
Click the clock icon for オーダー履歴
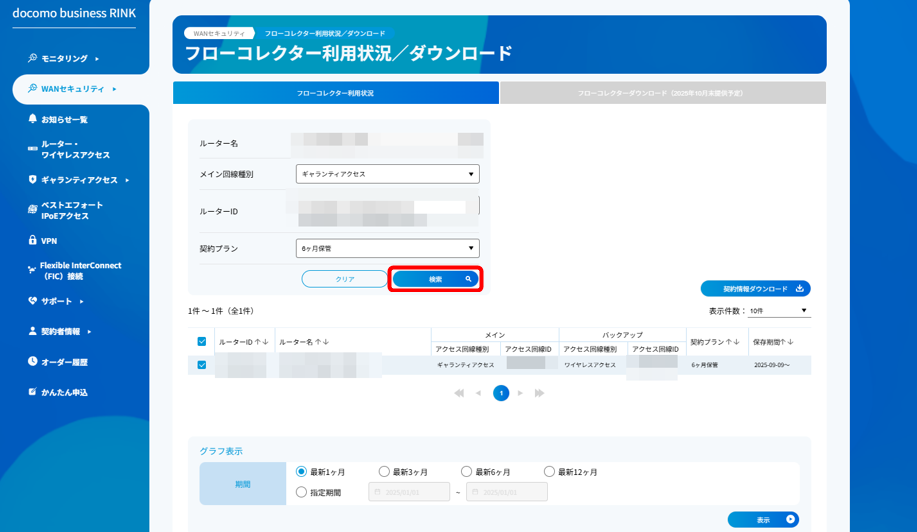(x=32, y=361)
